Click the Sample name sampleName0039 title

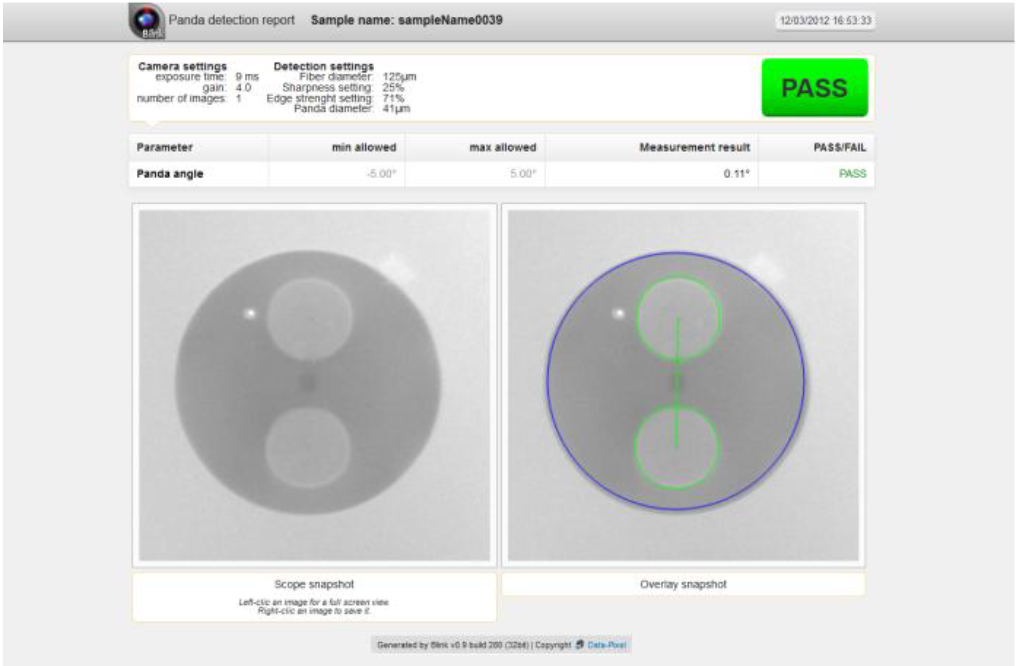[x=406, y=20]
